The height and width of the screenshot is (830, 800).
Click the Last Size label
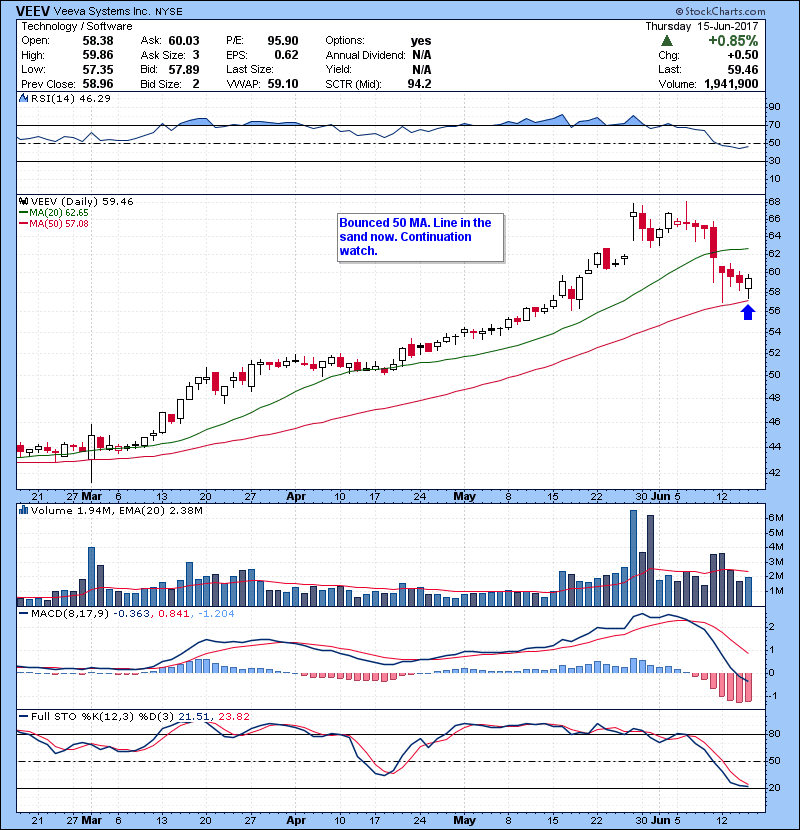click(250, 69)
